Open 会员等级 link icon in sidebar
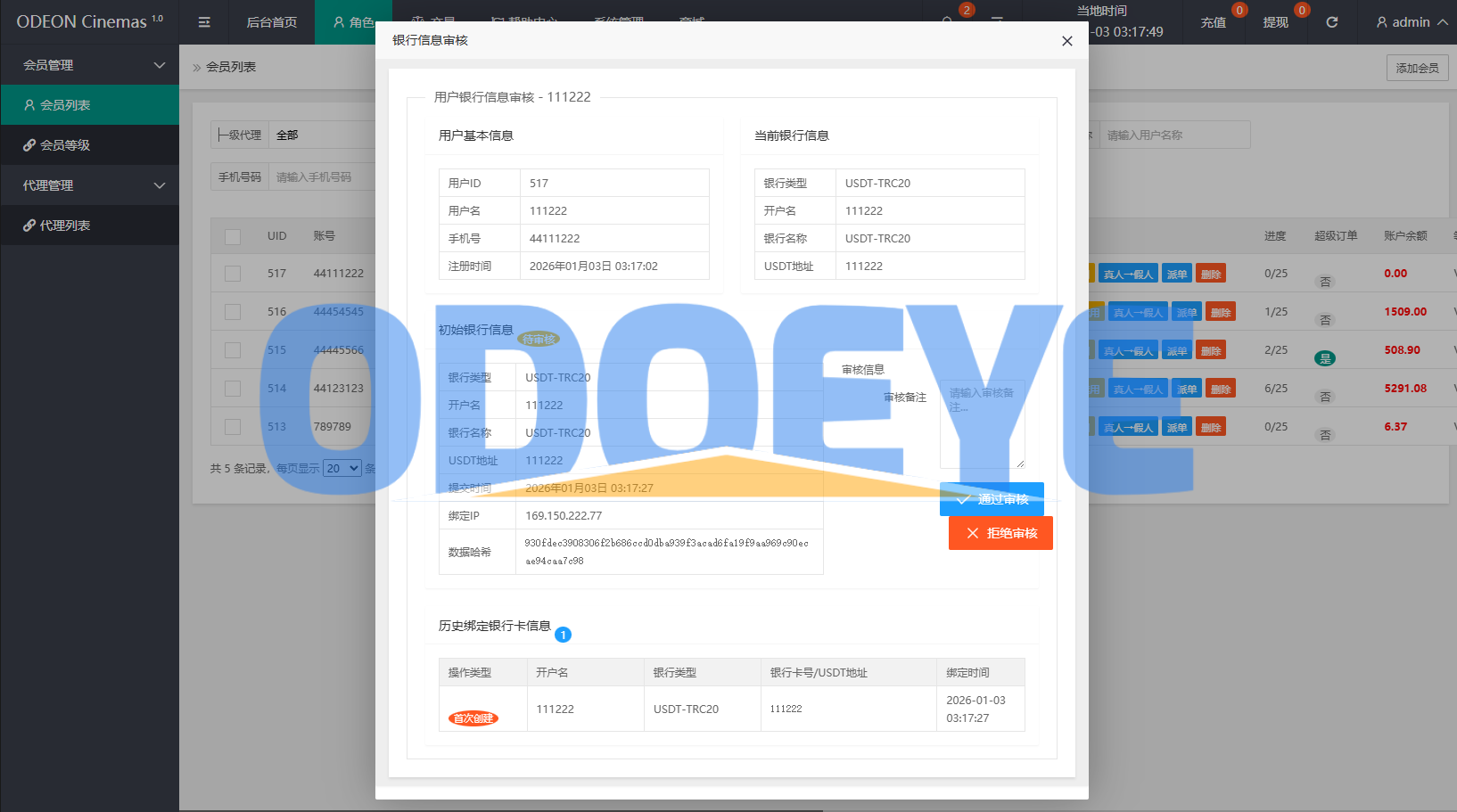Screen dimensions: 1457x812 [29, 145]
